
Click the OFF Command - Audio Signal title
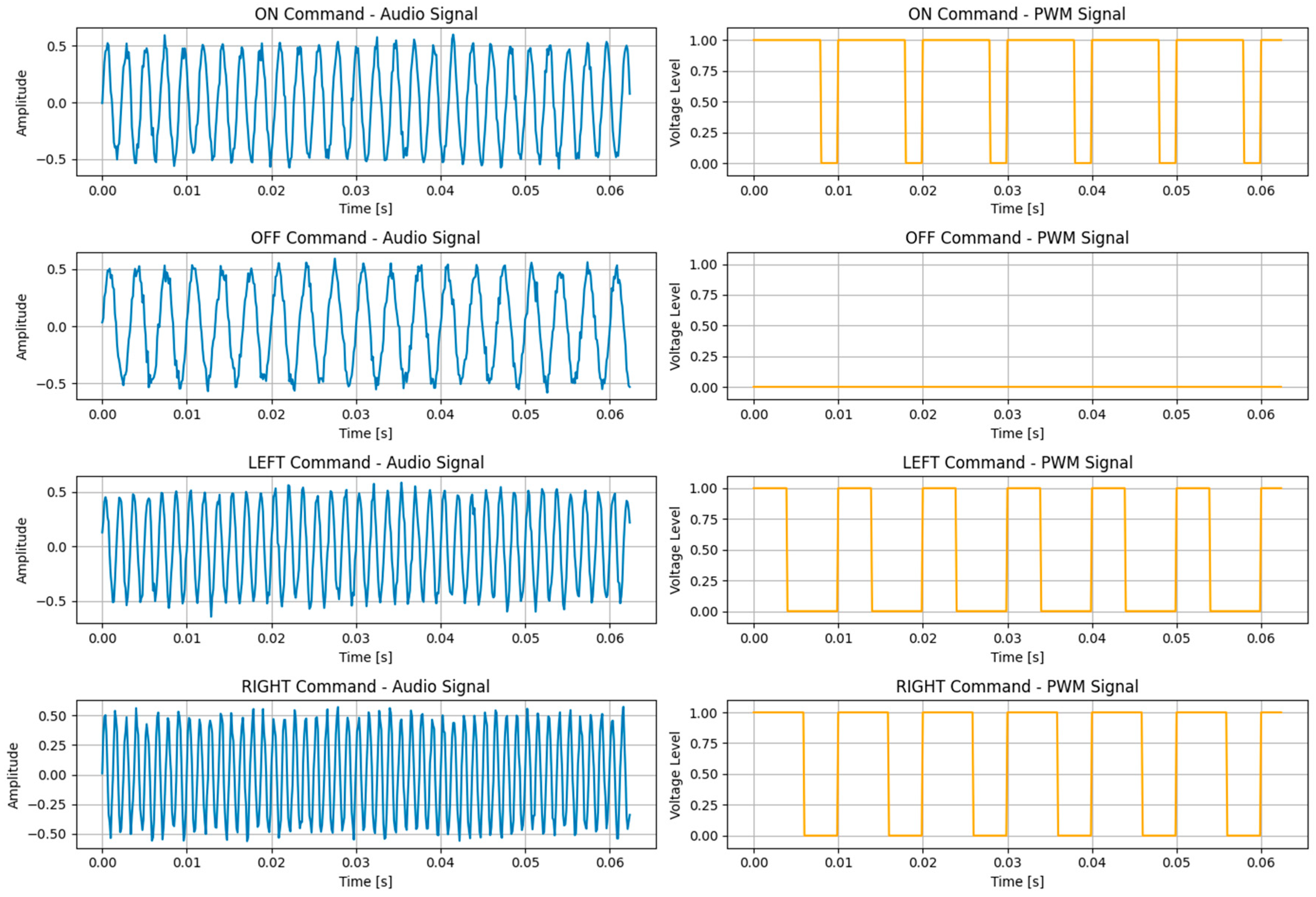[x=366, y=238]
